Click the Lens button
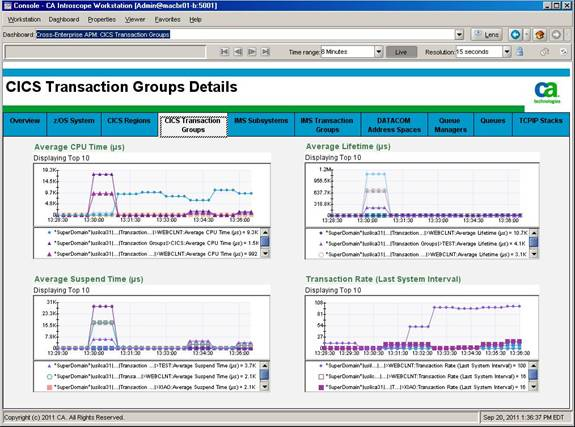Viewport: 575px width, 427px height. 487,34
